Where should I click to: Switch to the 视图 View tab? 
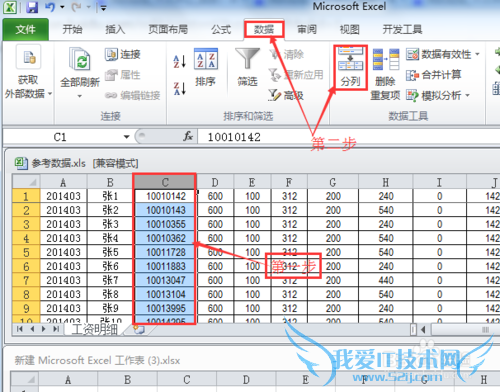349,29
